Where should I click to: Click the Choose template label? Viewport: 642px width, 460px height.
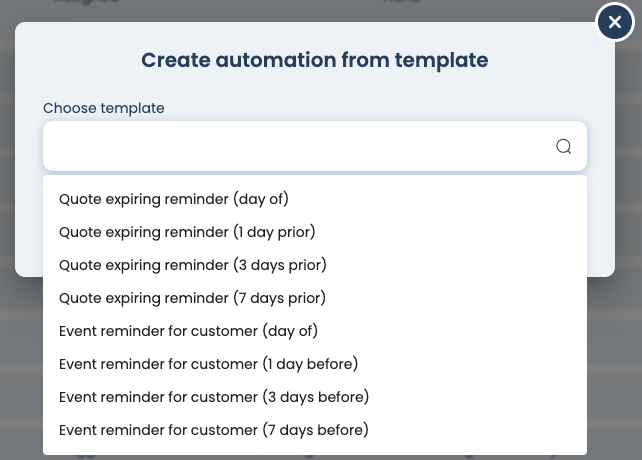point(104,108)
